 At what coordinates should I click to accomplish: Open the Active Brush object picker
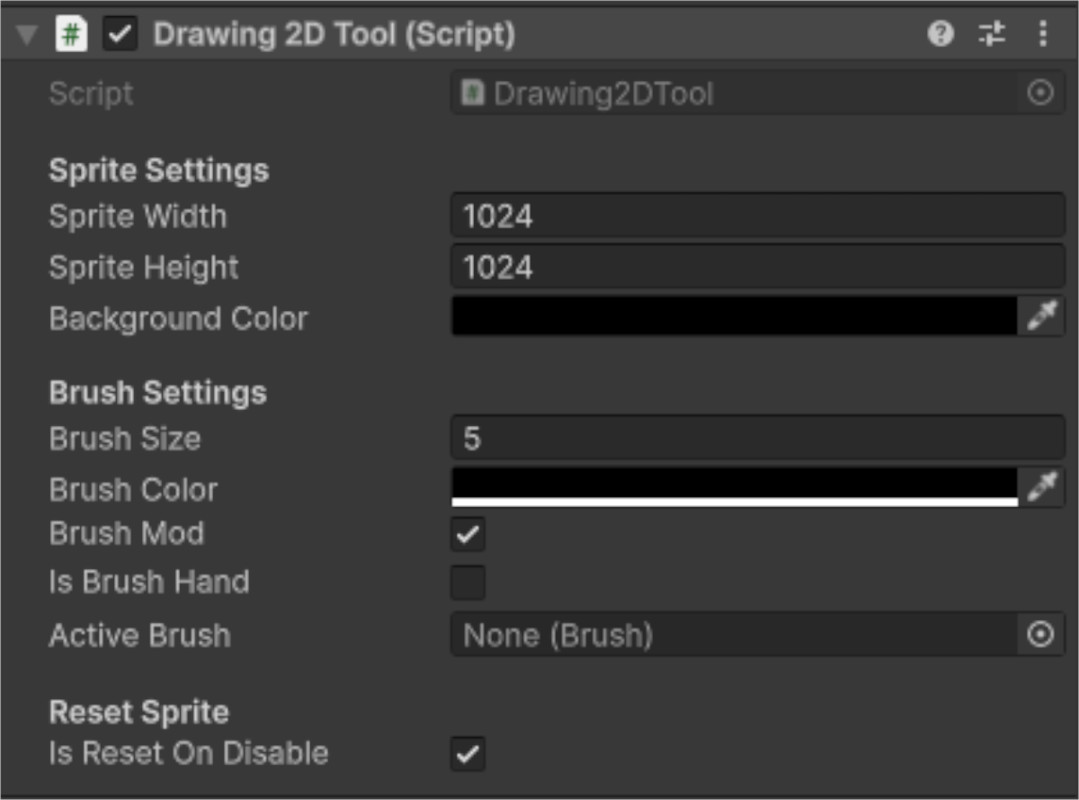[1040, 635]
